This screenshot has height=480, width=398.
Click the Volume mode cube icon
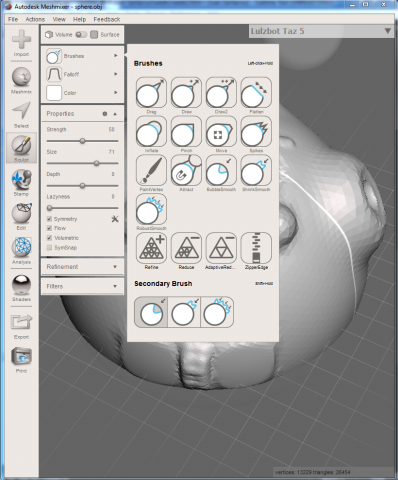point(49,34)
